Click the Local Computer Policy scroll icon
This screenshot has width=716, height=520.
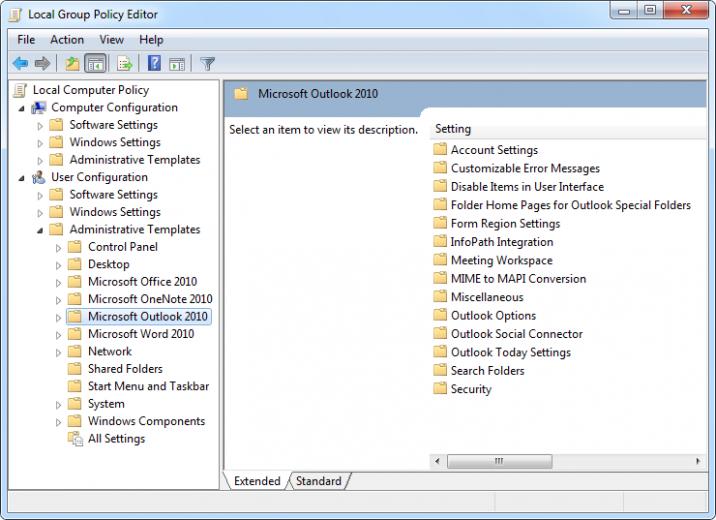click(20, 90)
